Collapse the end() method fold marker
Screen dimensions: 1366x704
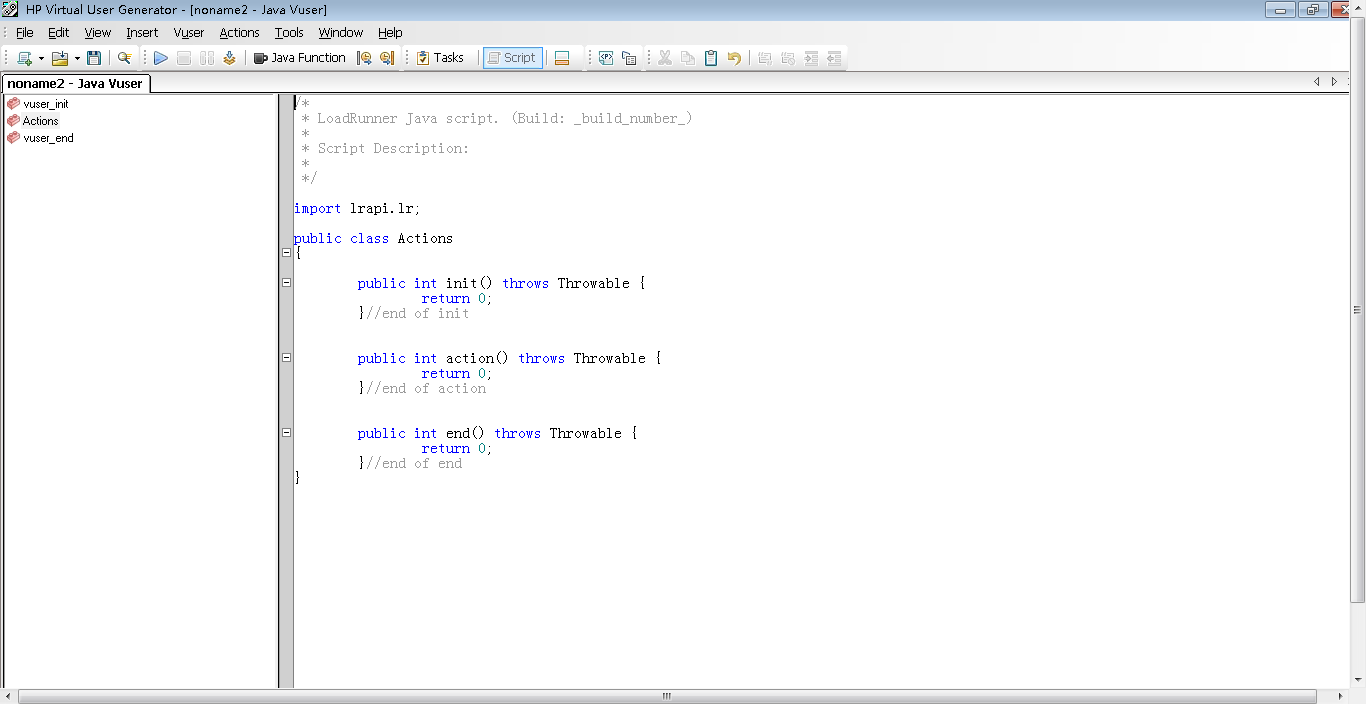pos(287,433)
